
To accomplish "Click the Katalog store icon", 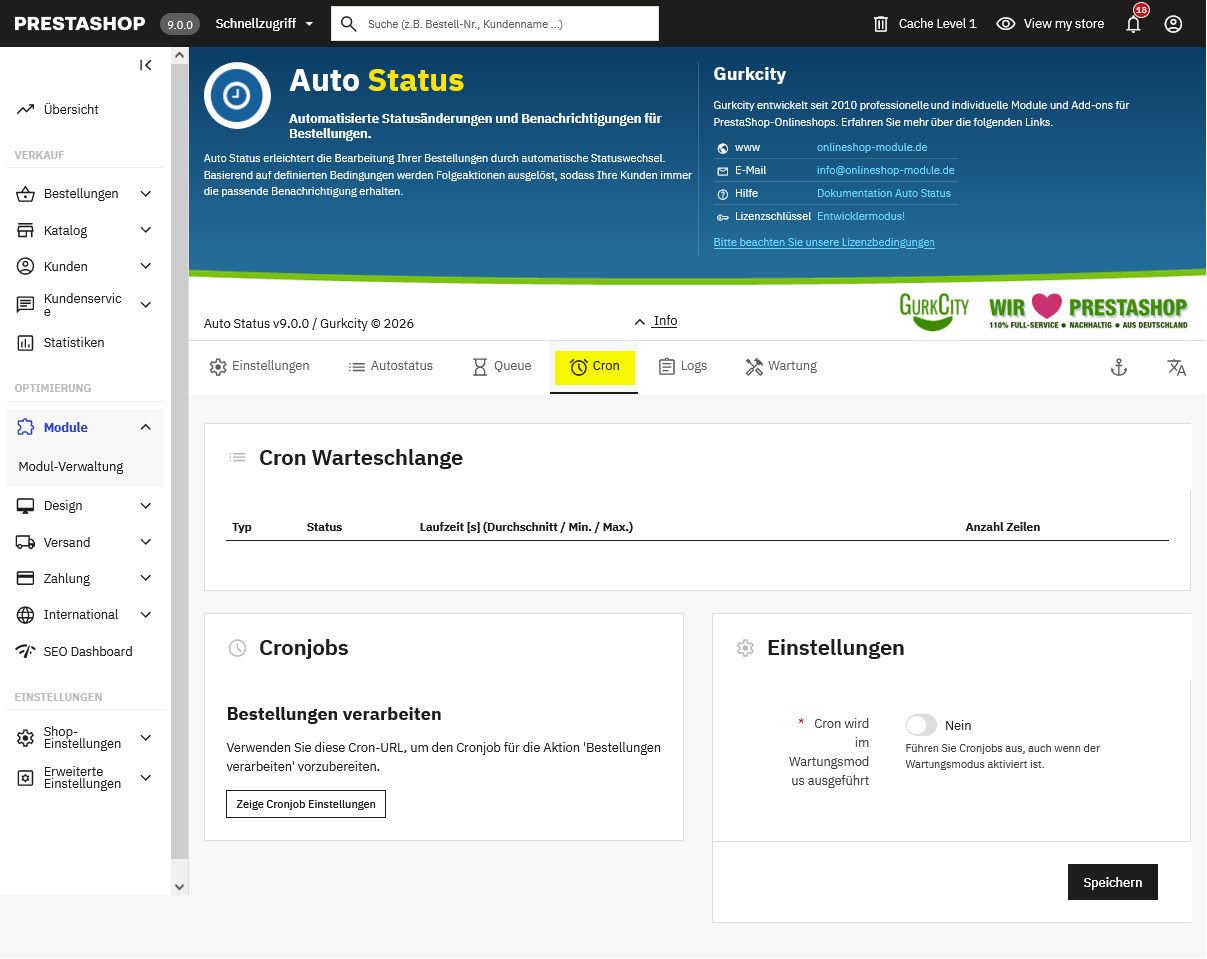I will [26, 231].
